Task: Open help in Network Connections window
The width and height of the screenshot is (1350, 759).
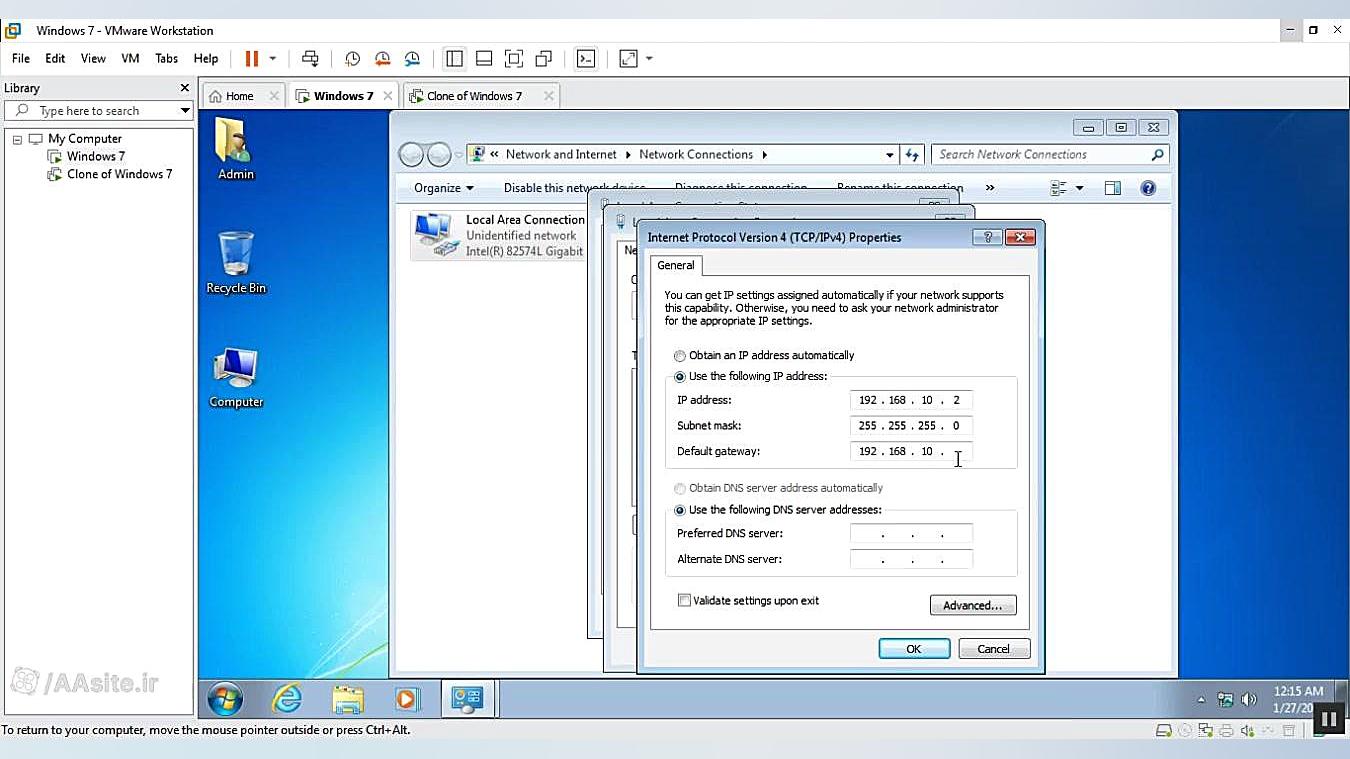Action: 1148,188
